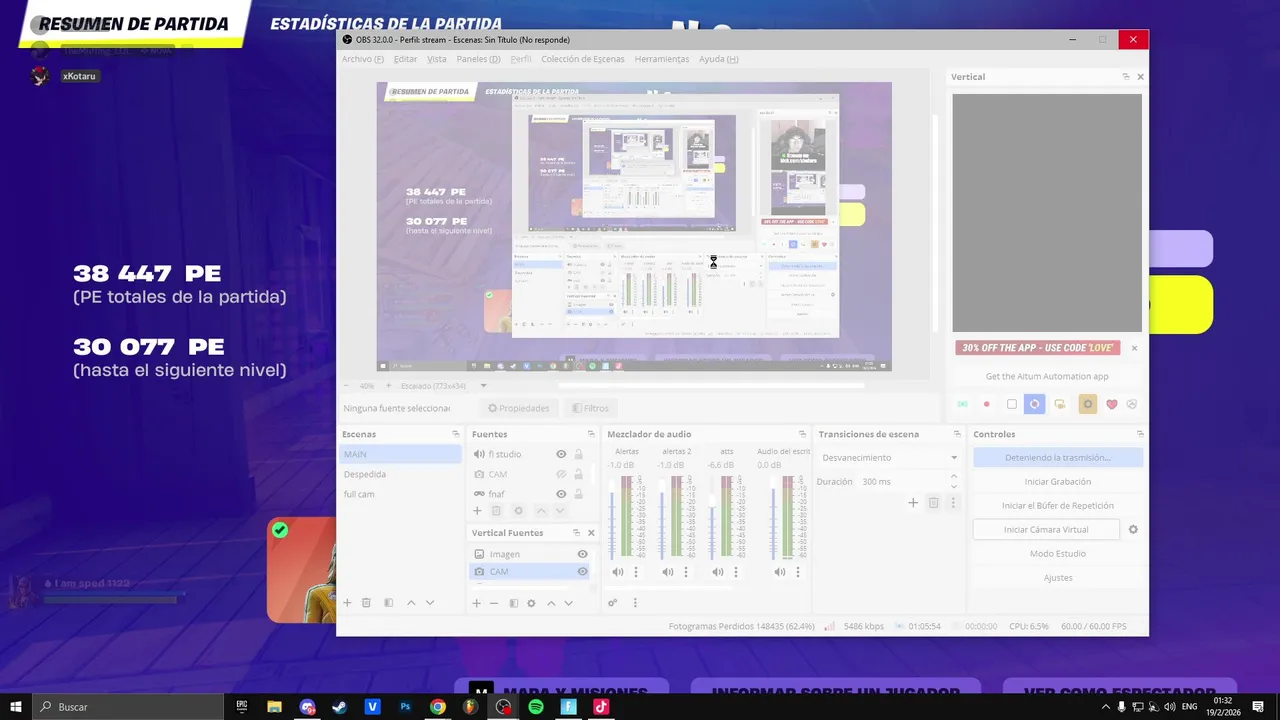Screen dimensions: 1280x720
Task: Undock the Mezclador de audio panel
Action: point(802,434)
